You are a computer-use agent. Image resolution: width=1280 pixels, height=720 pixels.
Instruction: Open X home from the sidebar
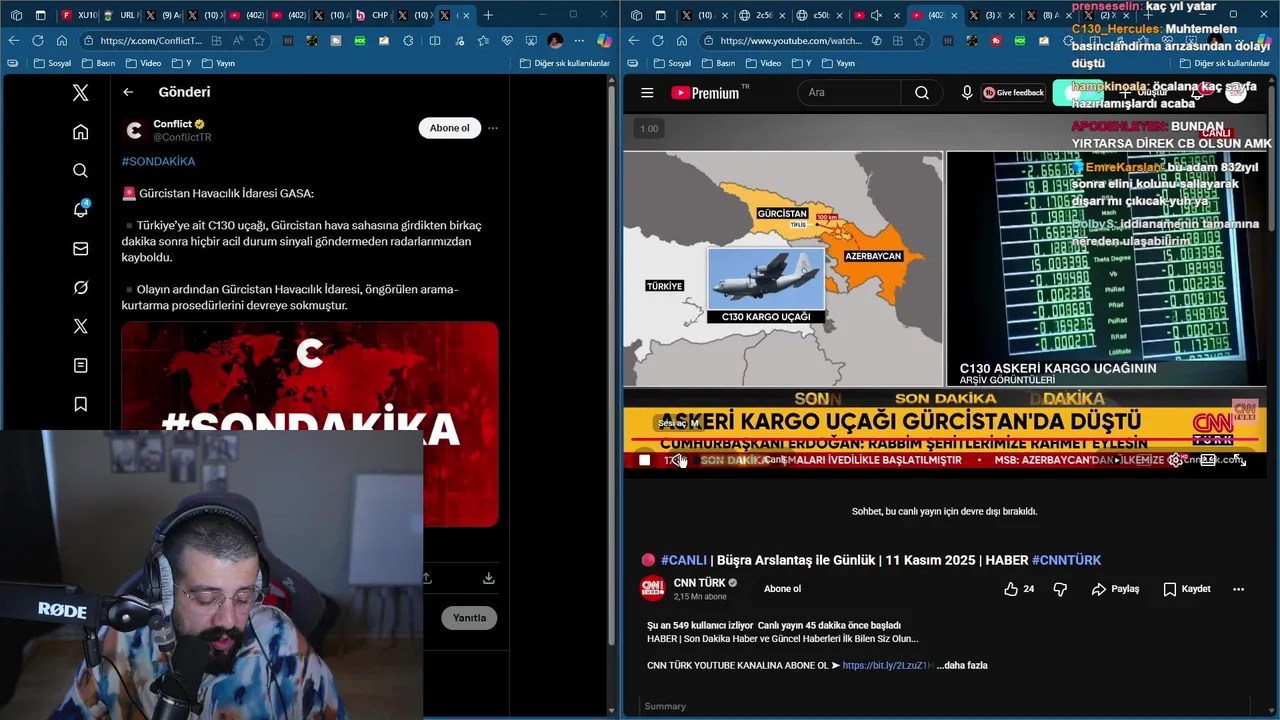tap(81, 132)
